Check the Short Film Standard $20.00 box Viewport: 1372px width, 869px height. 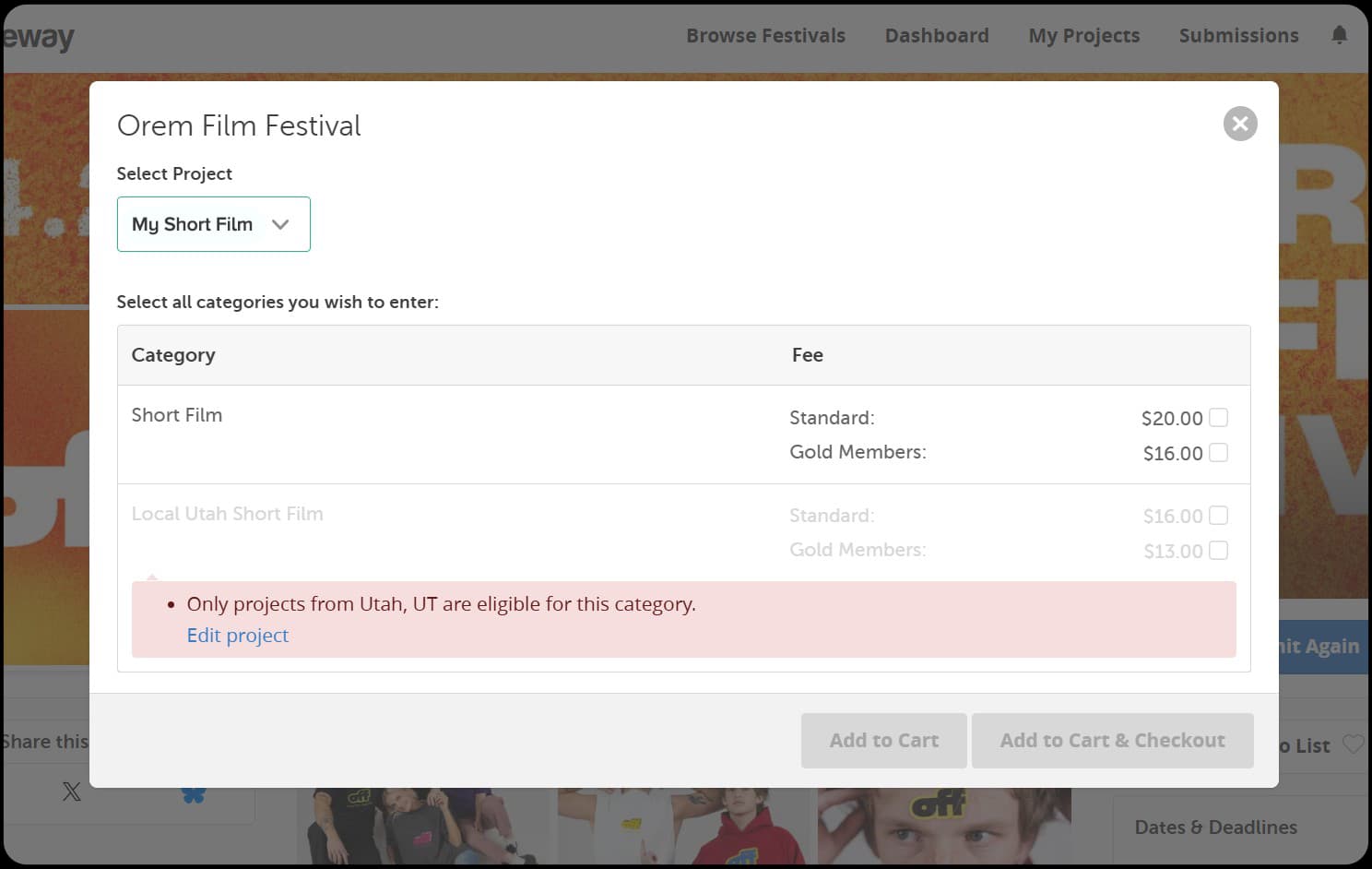pyautogui.click(x=1218, y=418)
